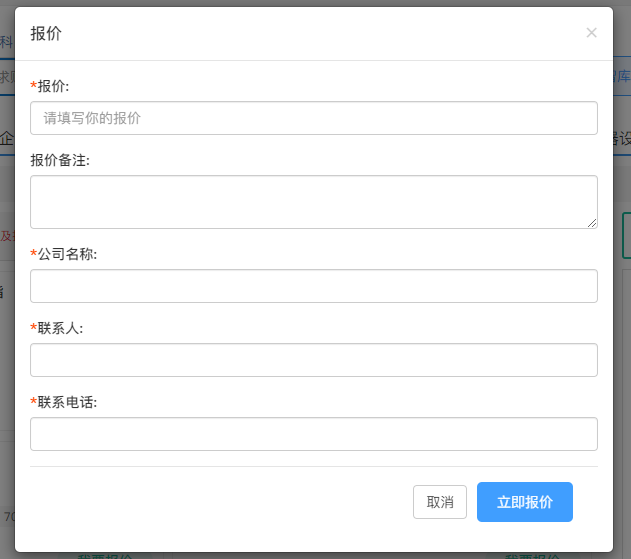
Task: Click the 报价: field label
Action: click(53, 86)
